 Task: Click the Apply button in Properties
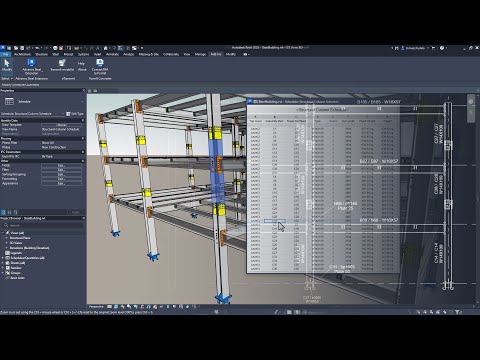click(76, 212)
